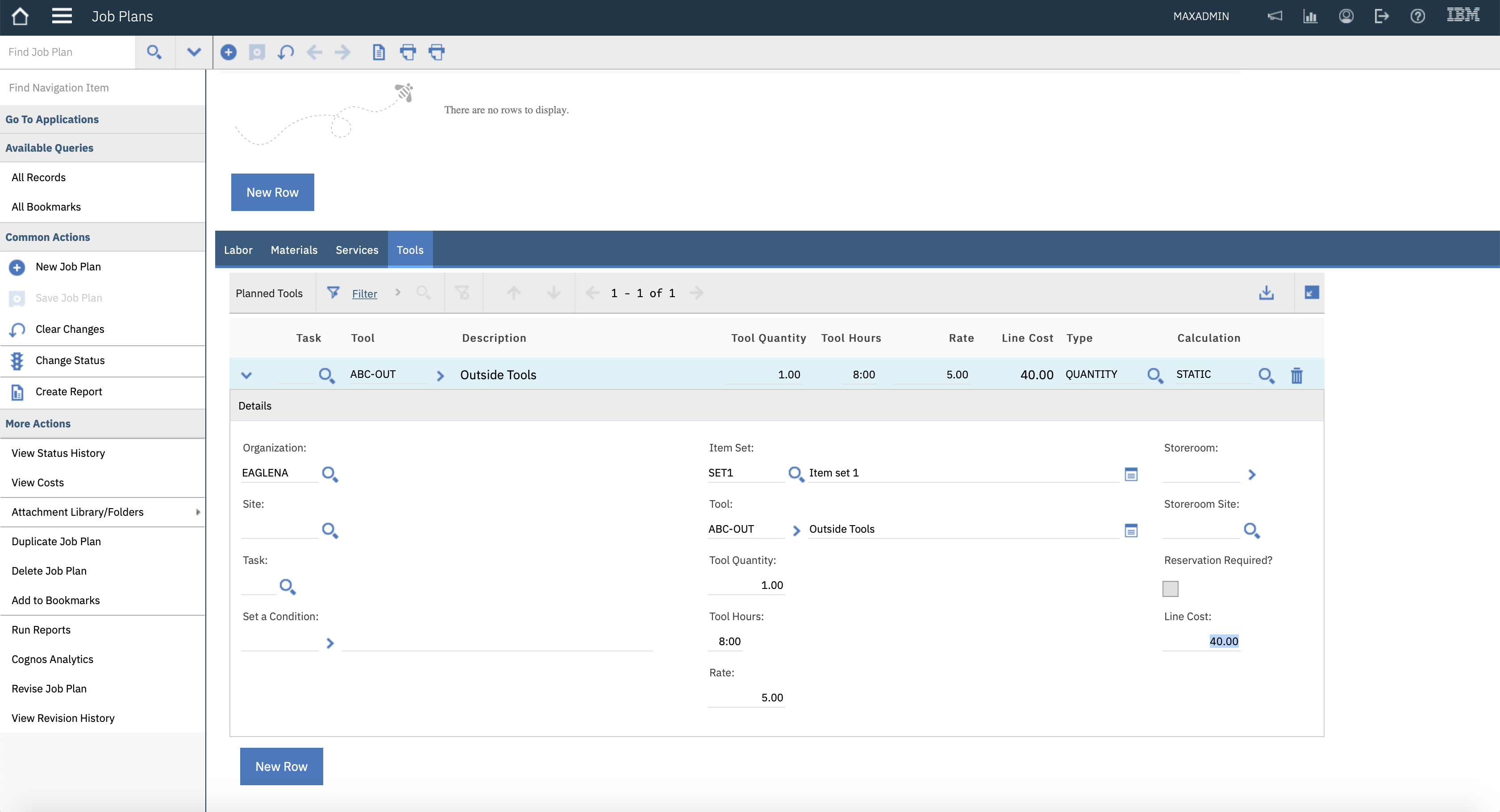This screenshot has width=1500, height=812.
Task: Switch to the Materials tab
Action: [x=293, y=250]
